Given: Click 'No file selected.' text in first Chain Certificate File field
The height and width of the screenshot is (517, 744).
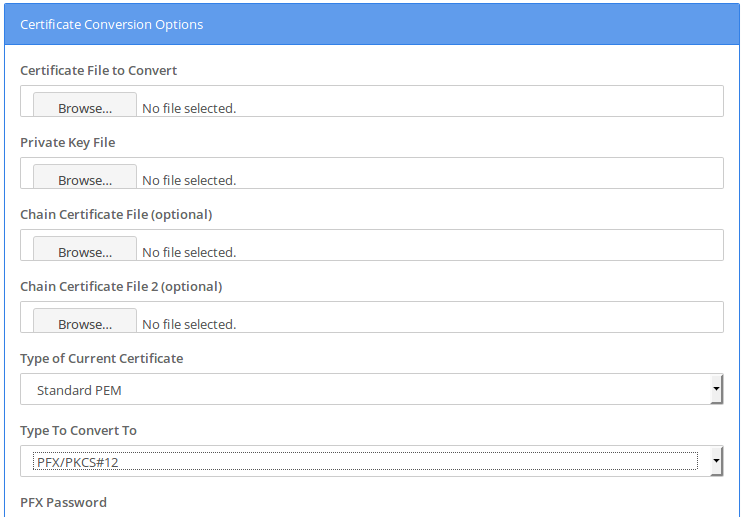Looking at the screenshot, I should tap(189, 253).
